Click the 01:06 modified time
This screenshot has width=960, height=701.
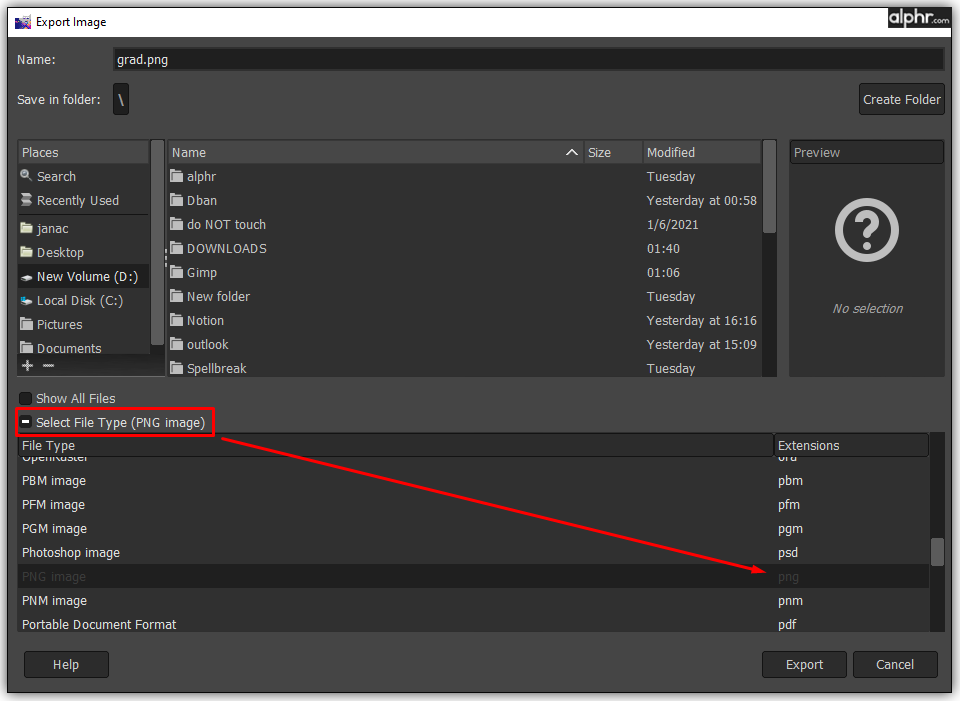(x=663, y=272)
